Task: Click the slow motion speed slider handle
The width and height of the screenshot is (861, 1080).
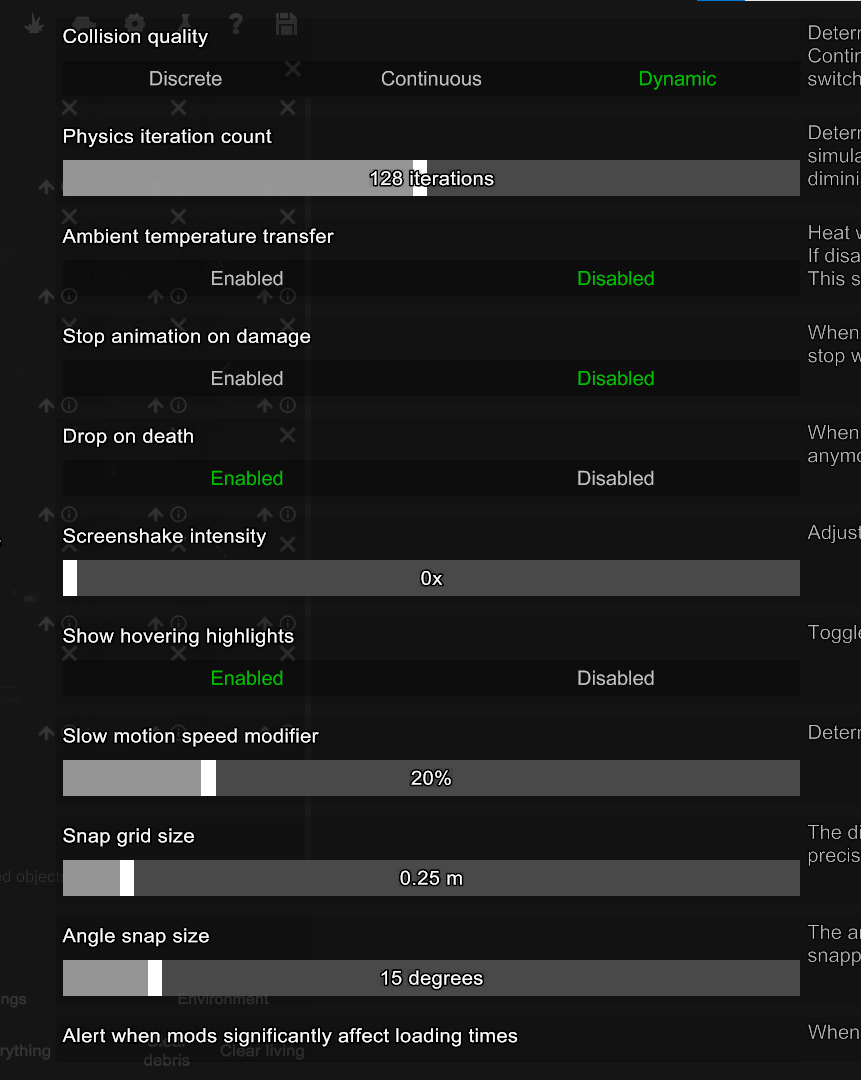Action: click(208, 778)
